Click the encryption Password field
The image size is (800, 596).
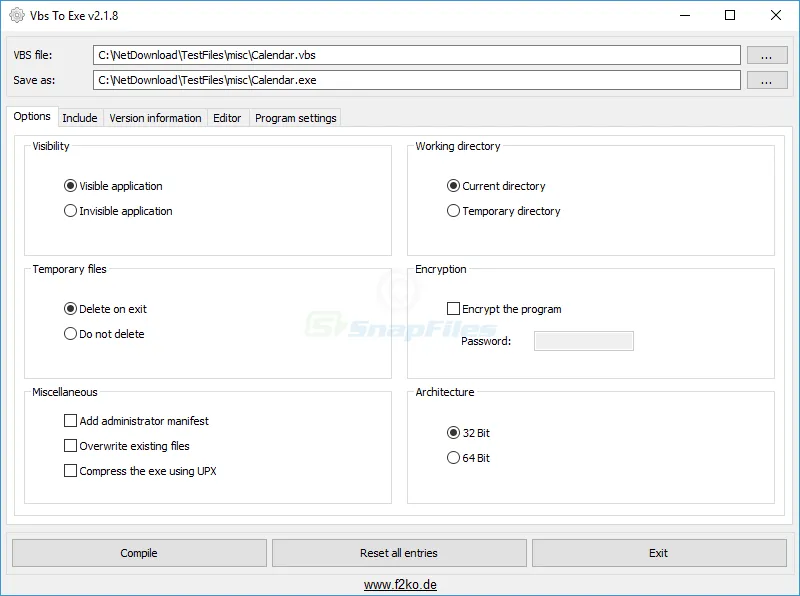pyautogui.click(x=584, y=341)
